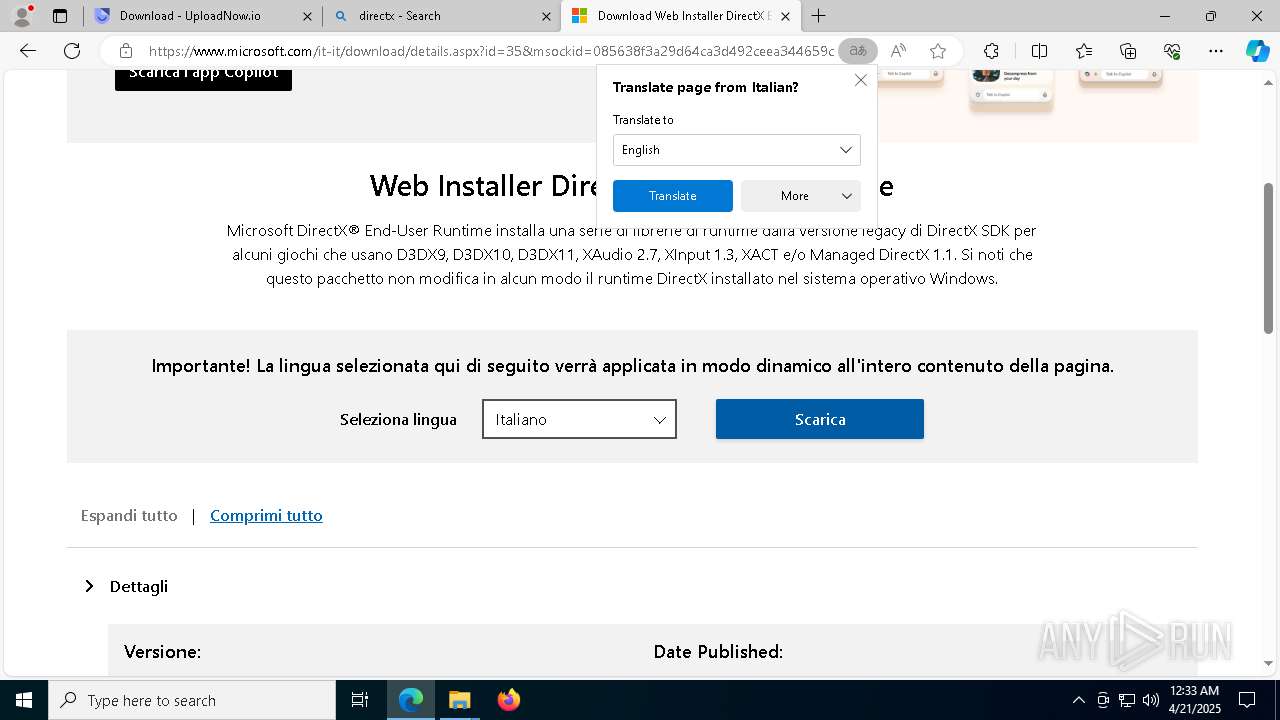Click the Scarica download button
This screenshot has height=720, width=1280.
pos(819,419)
